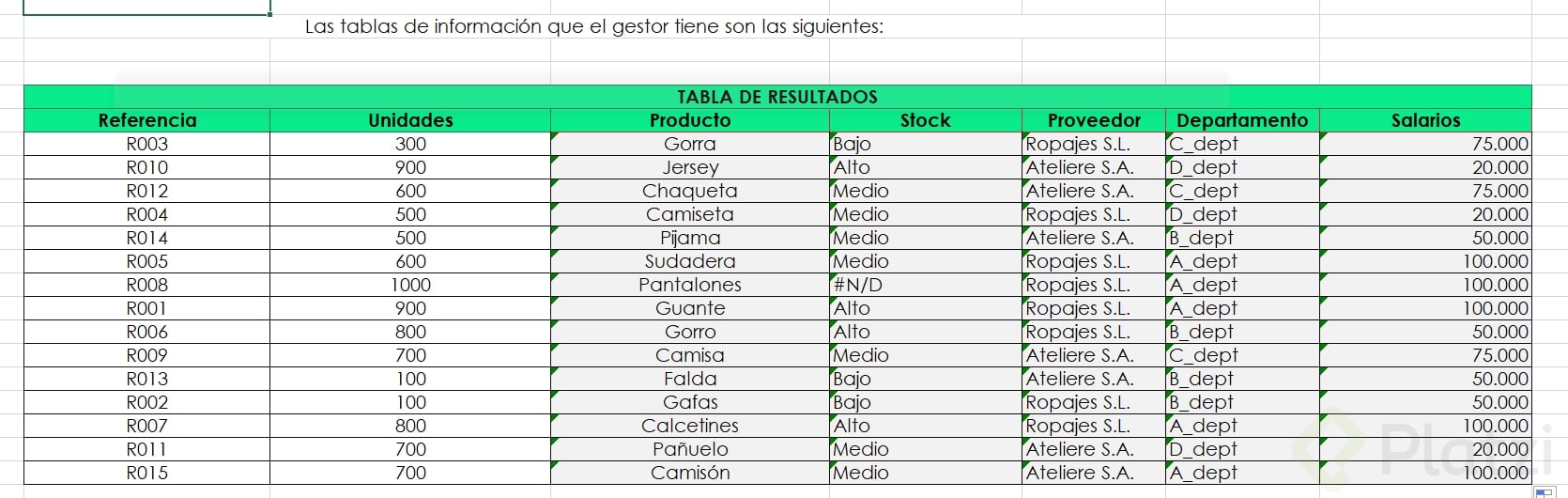
Task: Click the sentence about the gestor's tables
Action: 593,26
